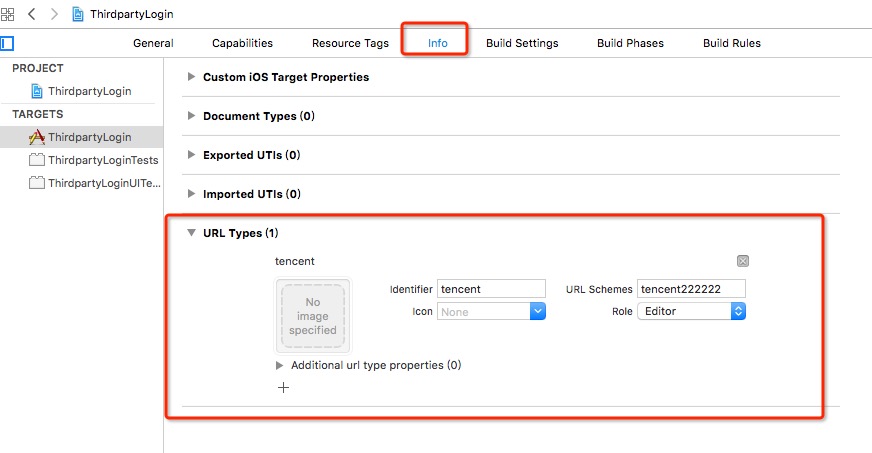
Task: Open the Role dropdown set to Editor
Action: point(738,311)
